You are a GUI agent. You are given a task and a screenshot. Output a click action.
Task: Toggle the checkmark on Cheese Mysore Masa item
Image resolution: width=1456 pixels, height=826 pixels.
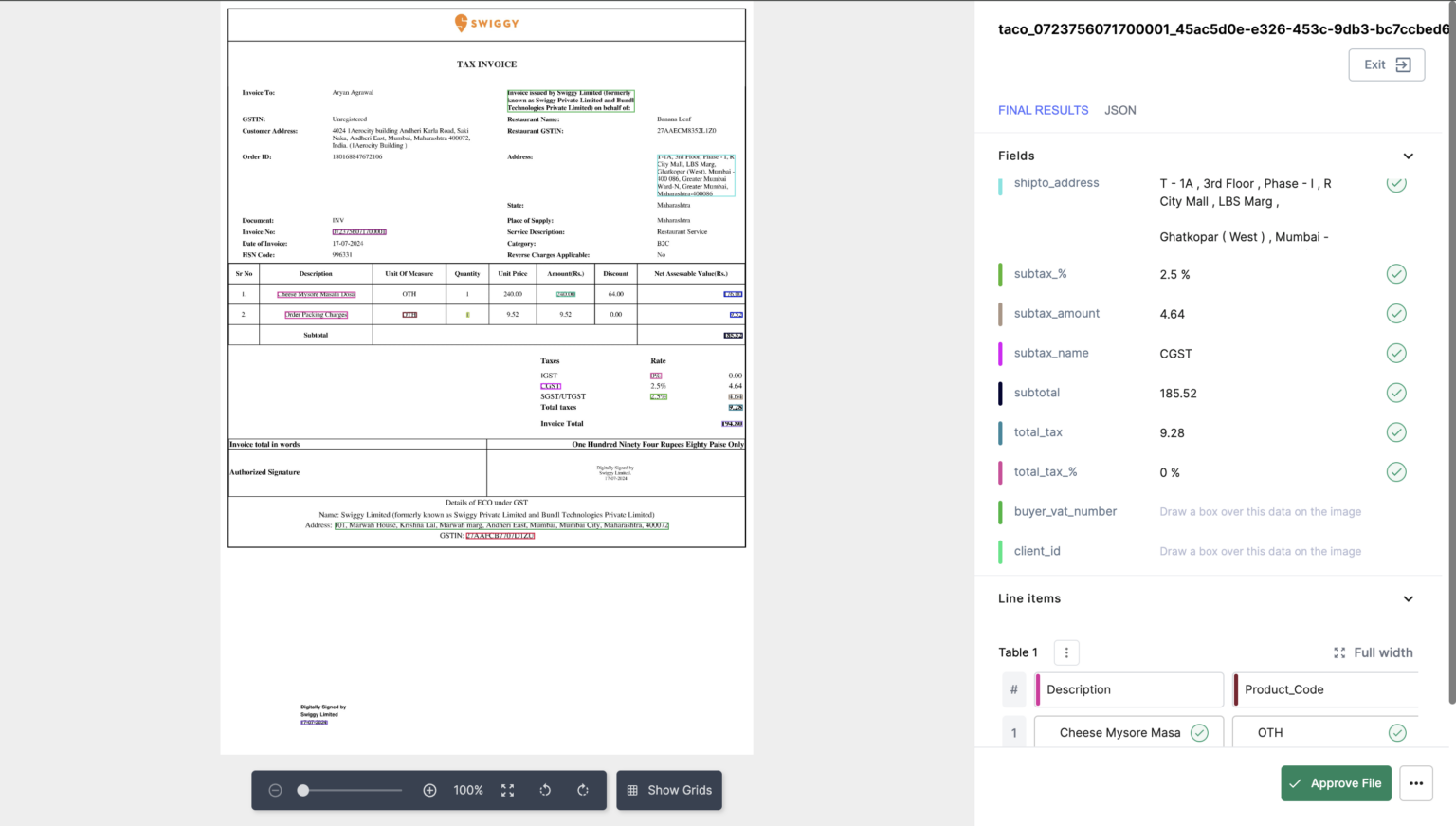(1198, 732)
